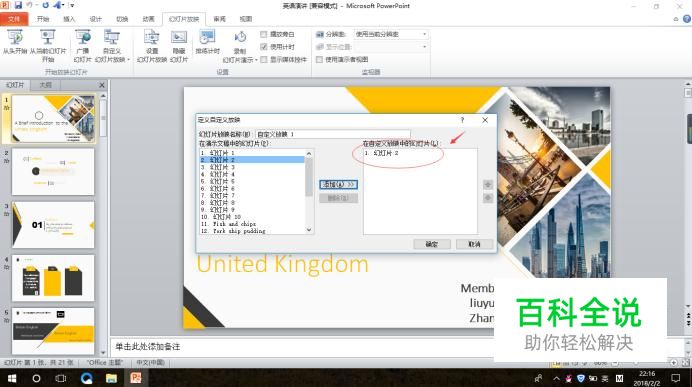This screenshot has width=692, height=387.
Task: Start slideshow from current slide icon
Action: [x=47, y=37]
